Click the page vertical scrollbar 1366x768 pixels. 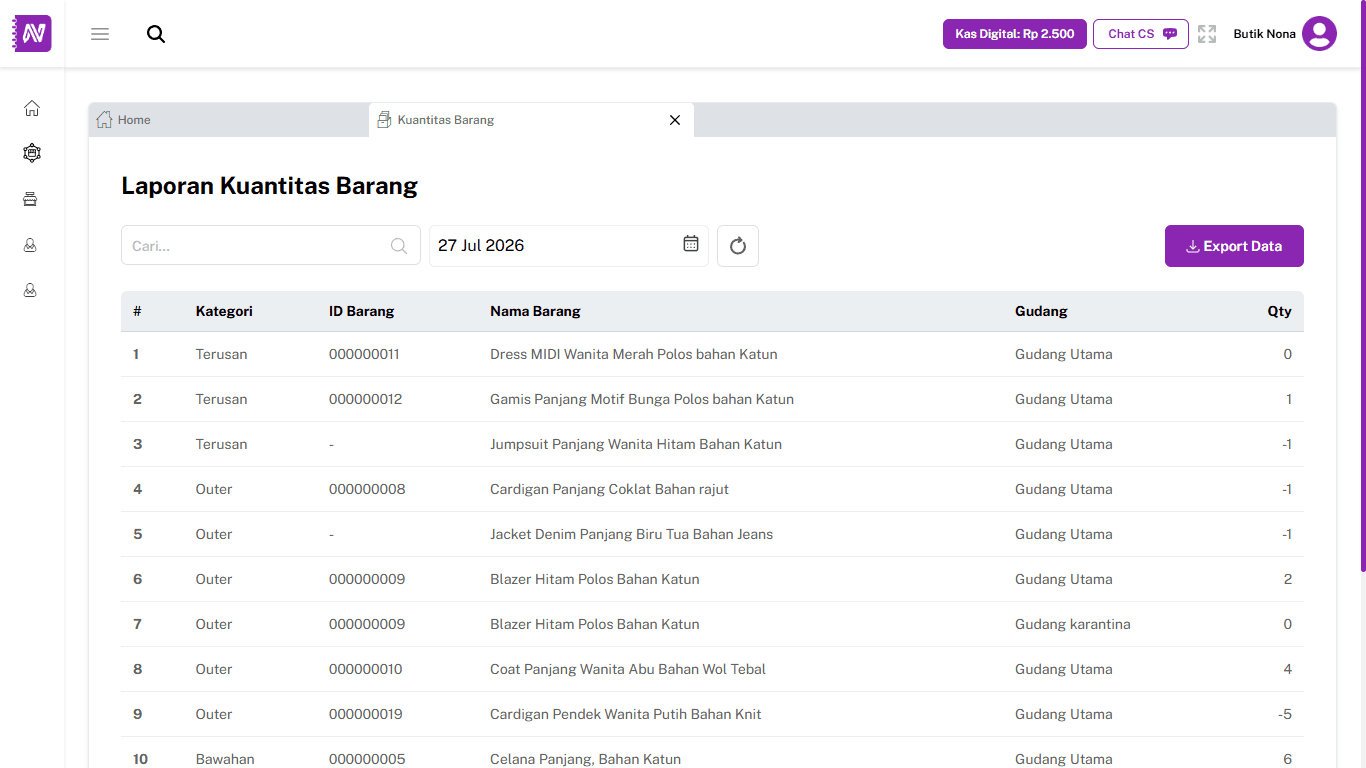tap(1363, 286)
